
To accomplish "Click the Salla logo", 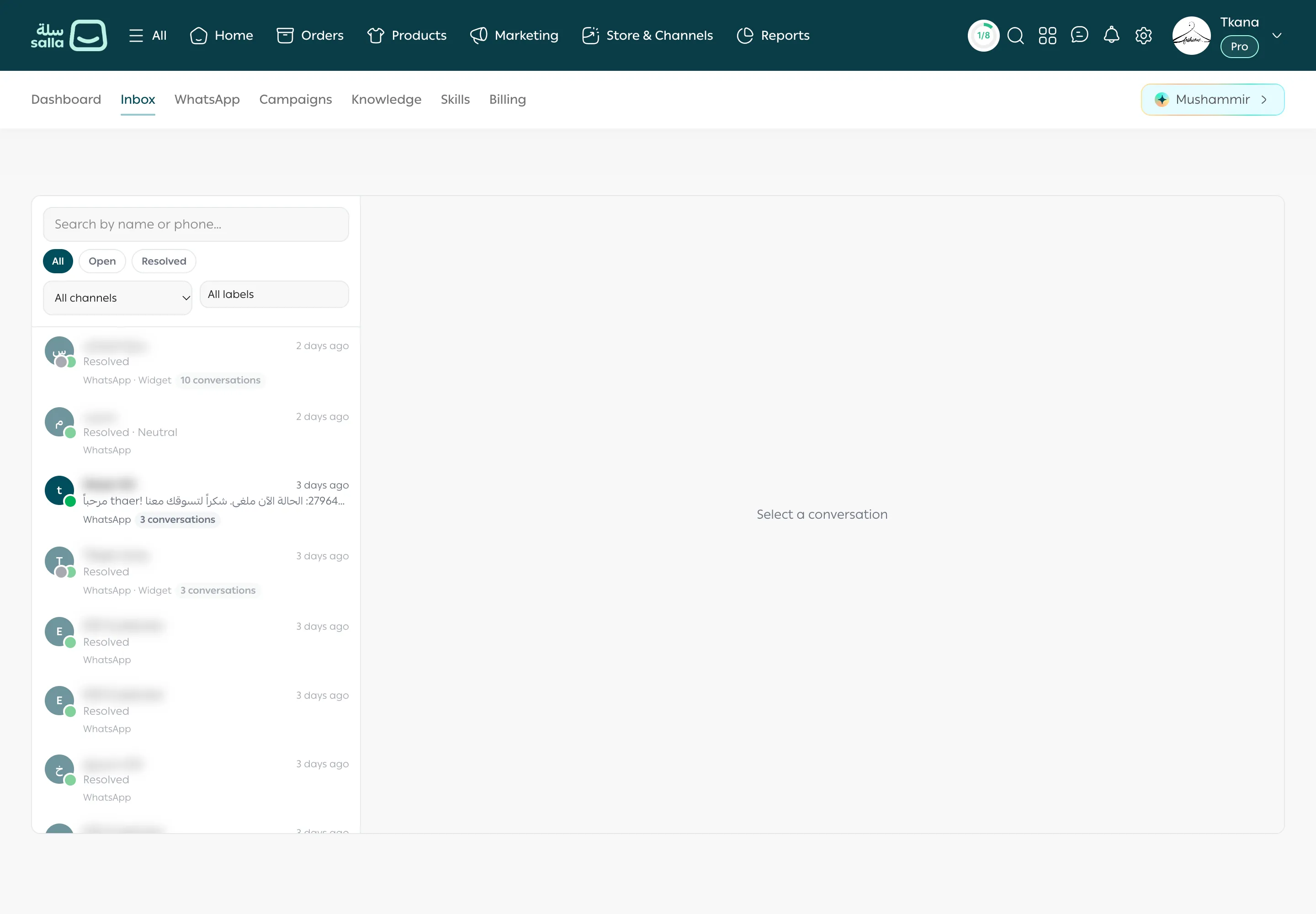I will [69, 36].
